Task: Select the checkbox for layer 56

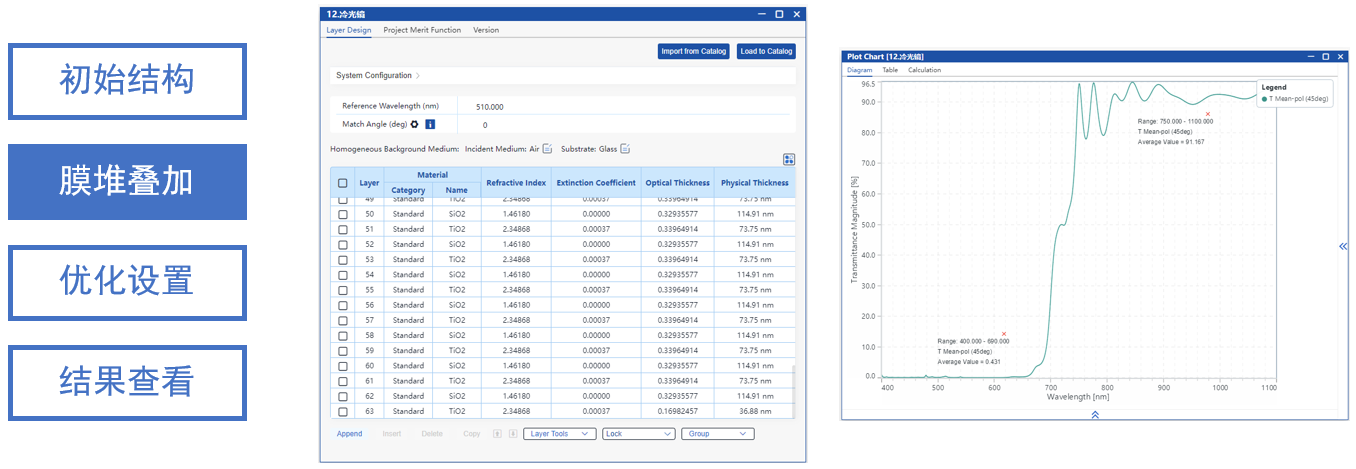Action: [x=343, y=305]
